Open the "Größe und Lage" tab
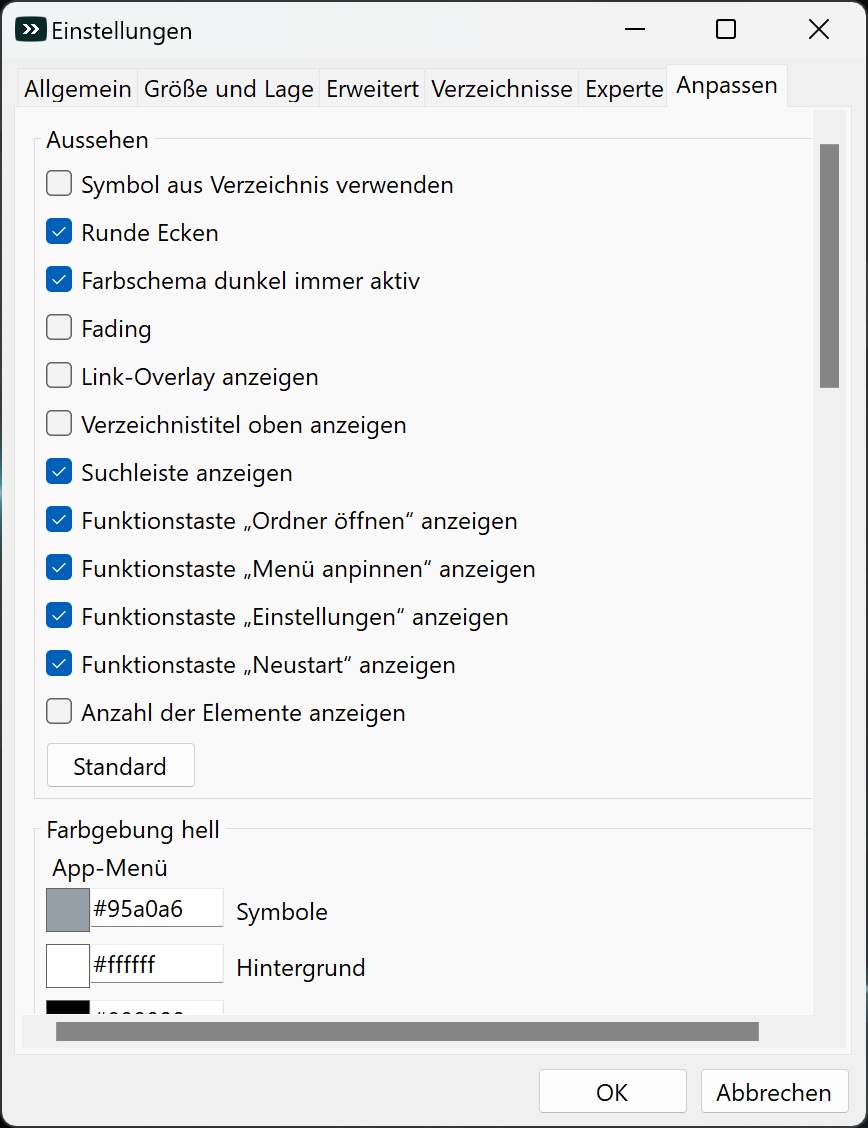Image resolution: width=868 pixels, height=1128 pixels. point(229,88)
